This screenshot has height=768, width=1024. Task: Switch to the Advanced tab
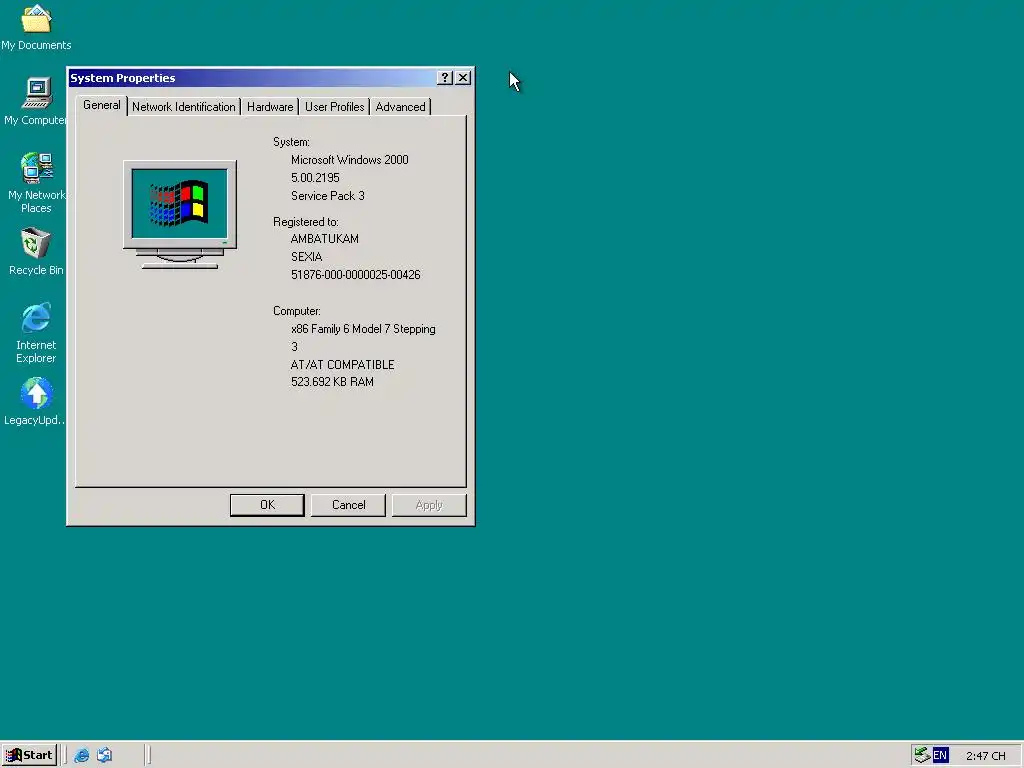[x=400, y=107]
